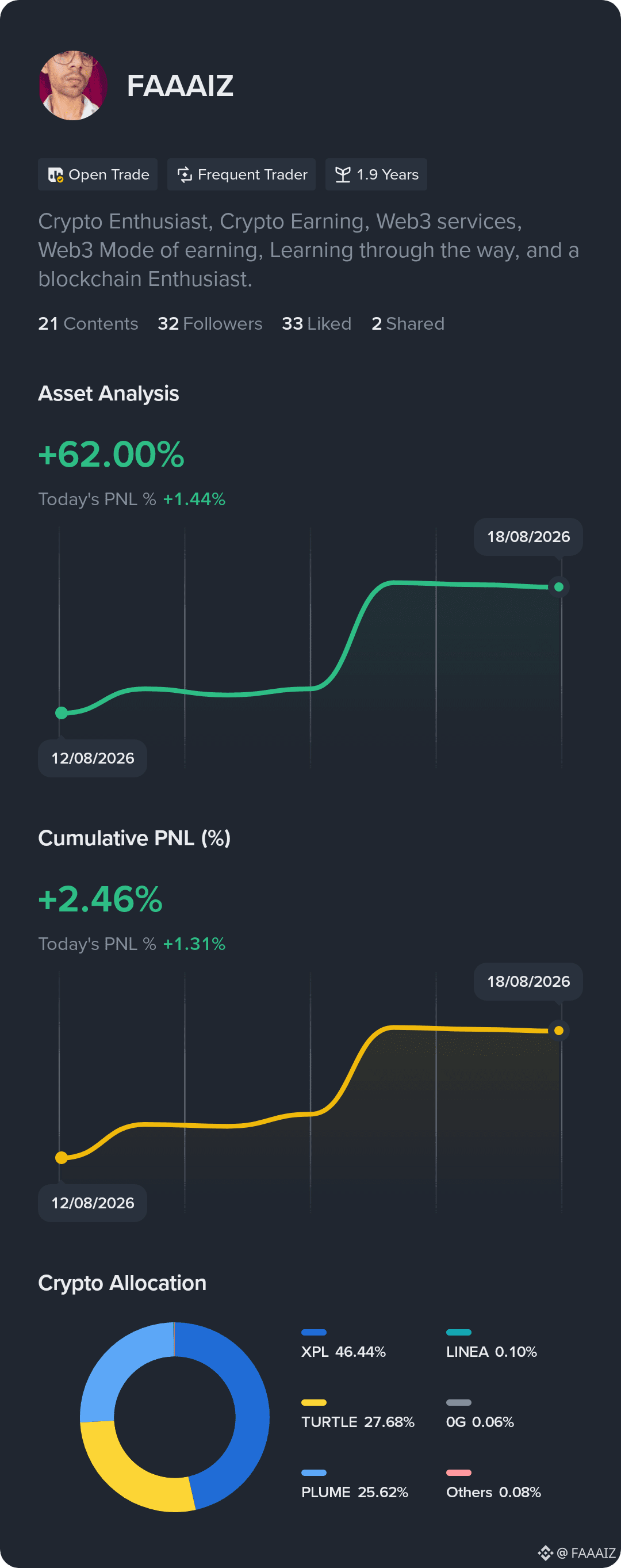View the 2 Shared count
Screen dimensions: 621x1568
(x=408, y=324)
